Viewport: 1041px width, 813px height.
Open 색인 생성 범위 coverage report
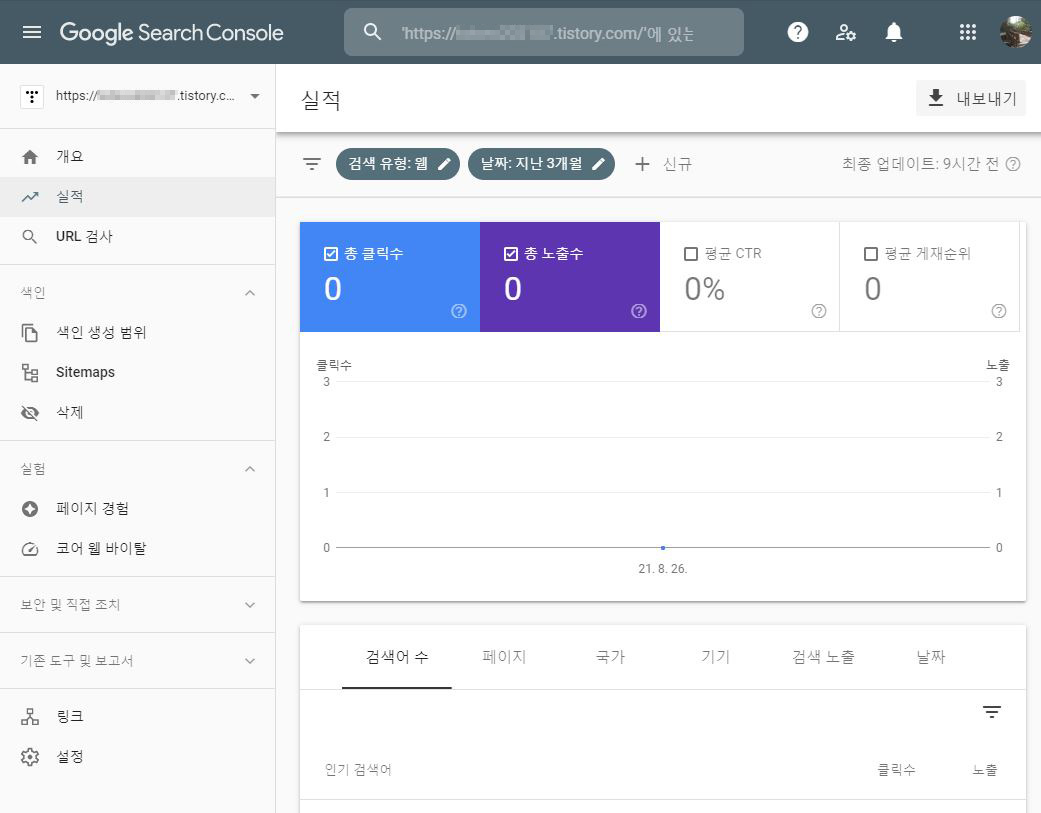click(137, 333)
